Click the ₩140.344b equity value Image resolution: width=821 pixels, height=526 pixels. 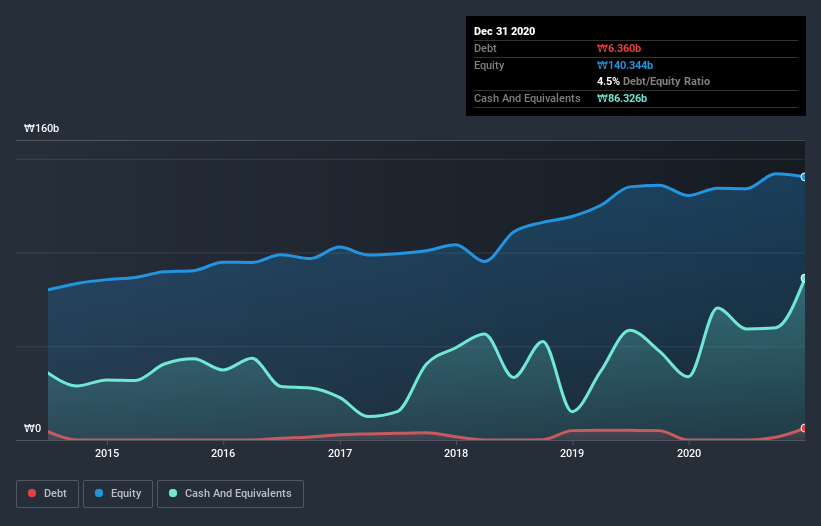click(625, 65)
